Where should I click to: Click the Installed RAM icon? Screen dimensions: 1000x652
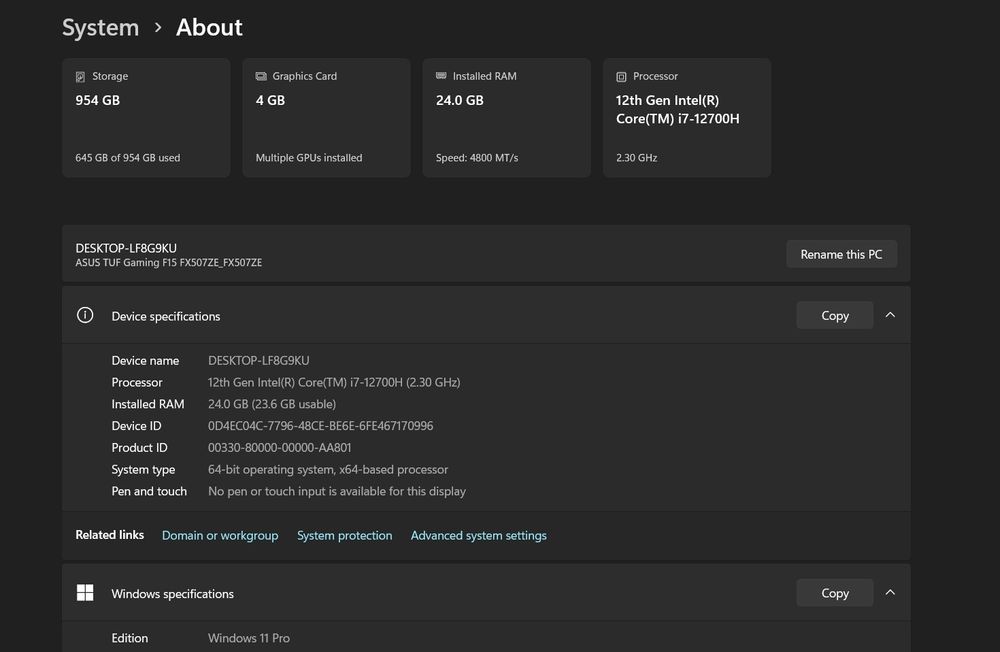point(441,77)
